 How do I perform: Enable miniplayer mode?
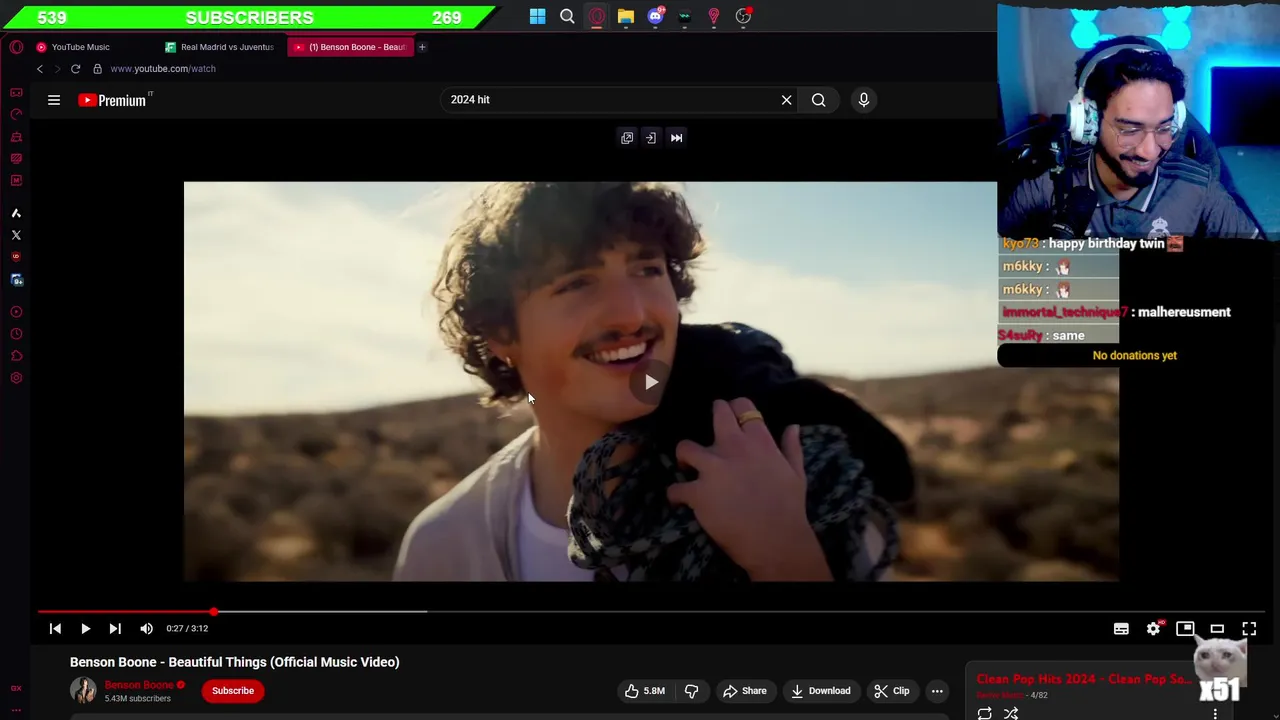[1185, 629]
